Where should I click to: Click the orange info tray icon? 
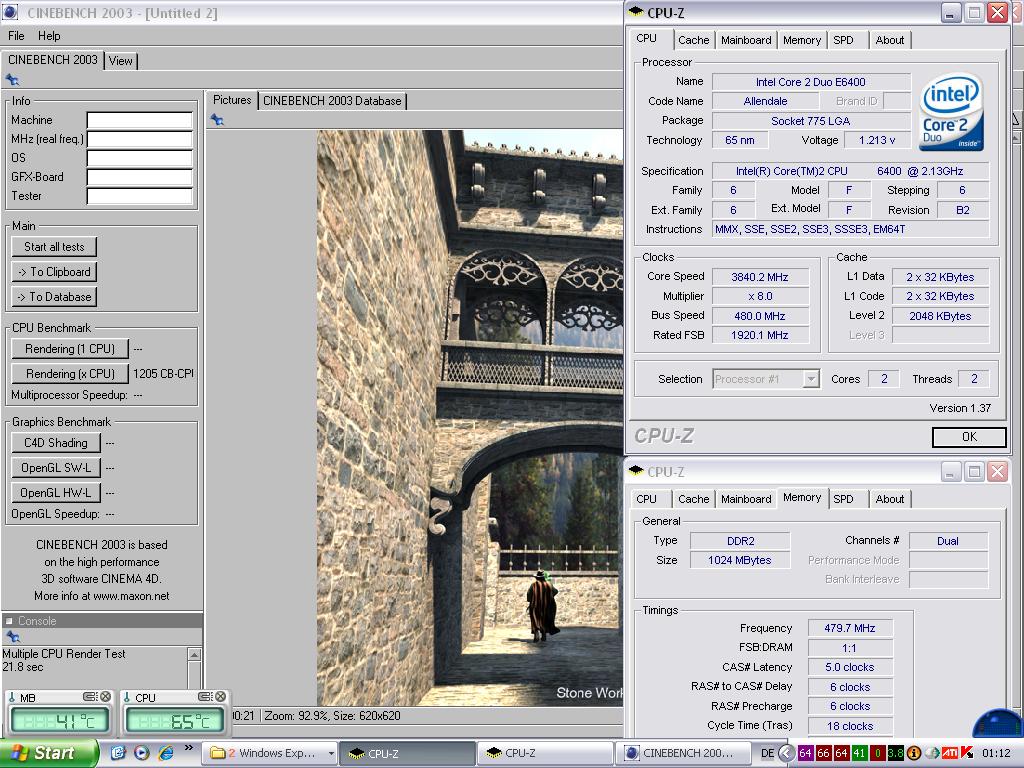pos(914,753)
